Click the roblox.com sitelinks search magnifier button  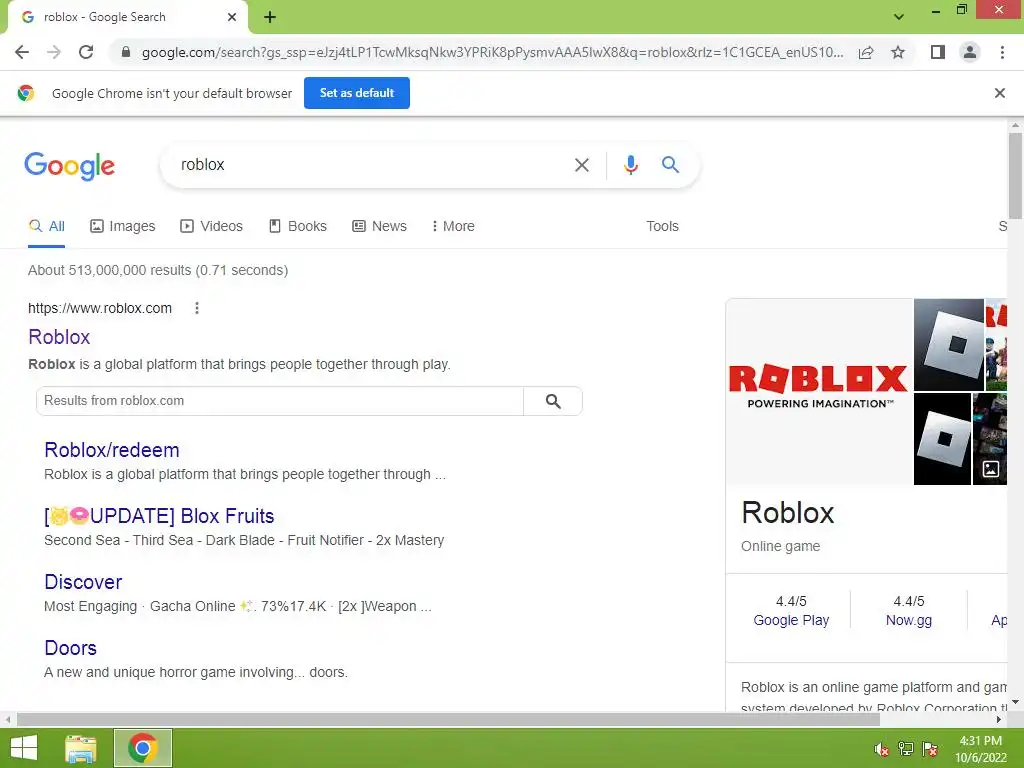(552, 401)
